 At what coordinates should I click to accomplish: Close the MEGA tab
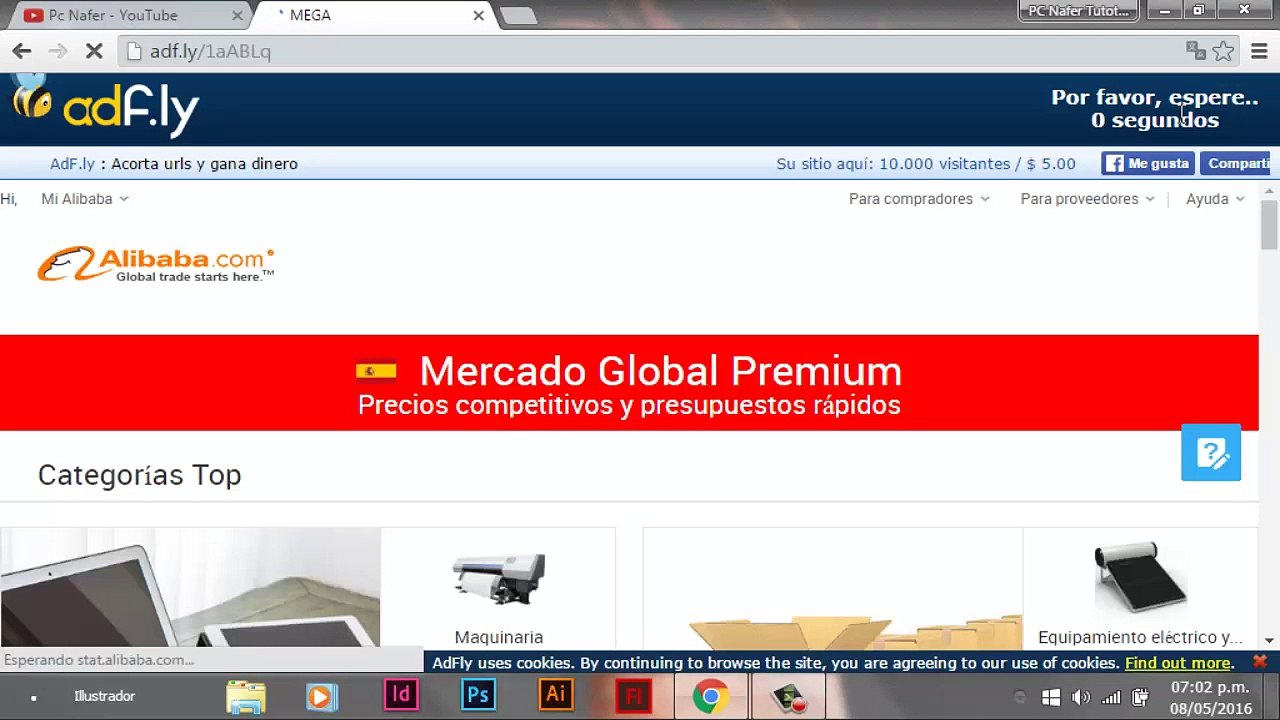coord(478,15)
